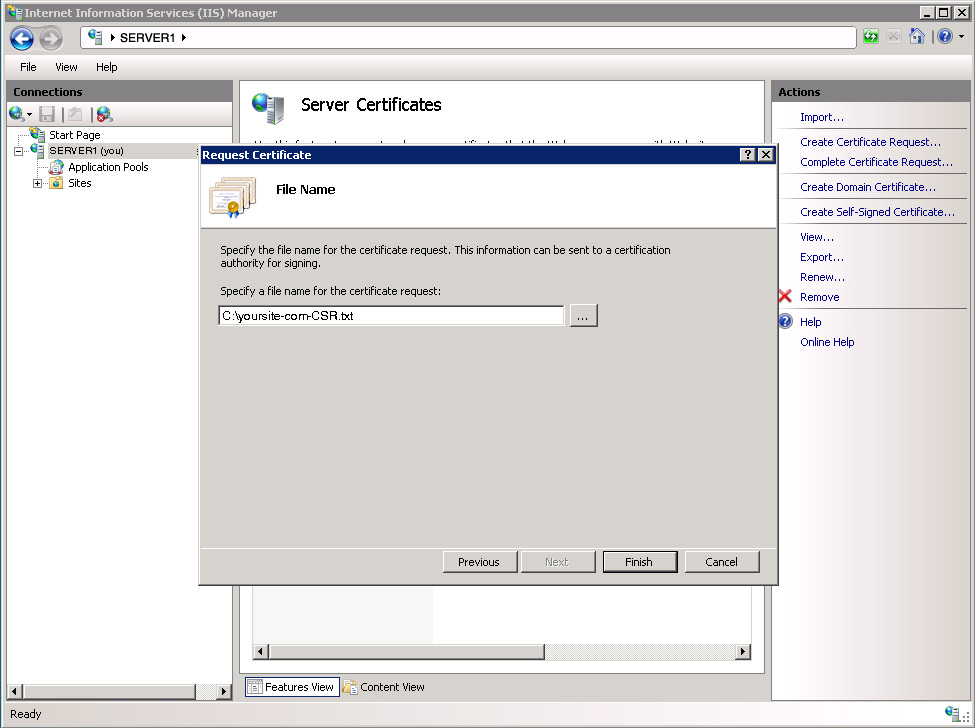Click the Home icon in the top toolbar

[917, 37]
